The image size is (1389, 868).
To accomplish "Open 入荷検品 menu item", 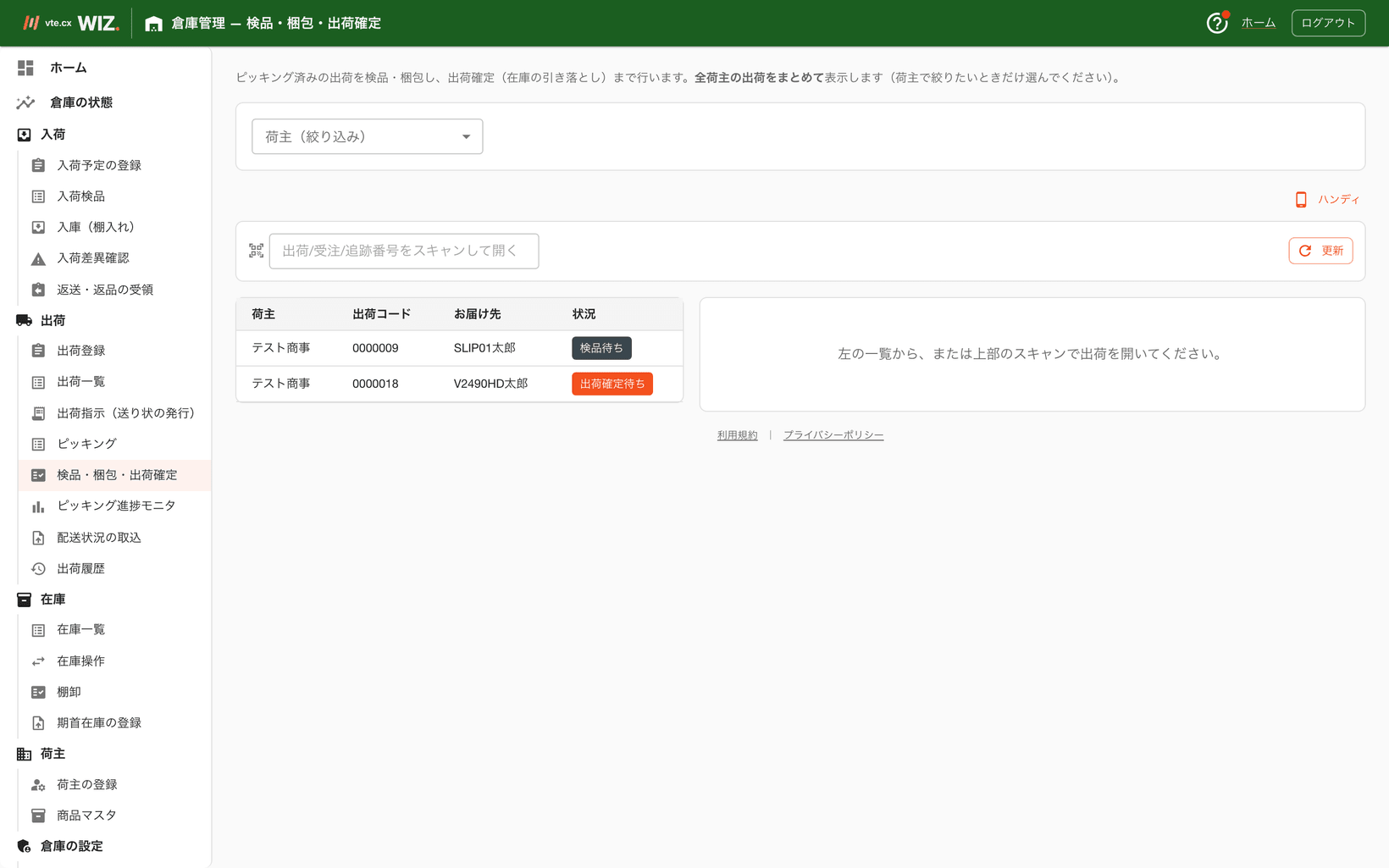I will [x=113, y=196].
